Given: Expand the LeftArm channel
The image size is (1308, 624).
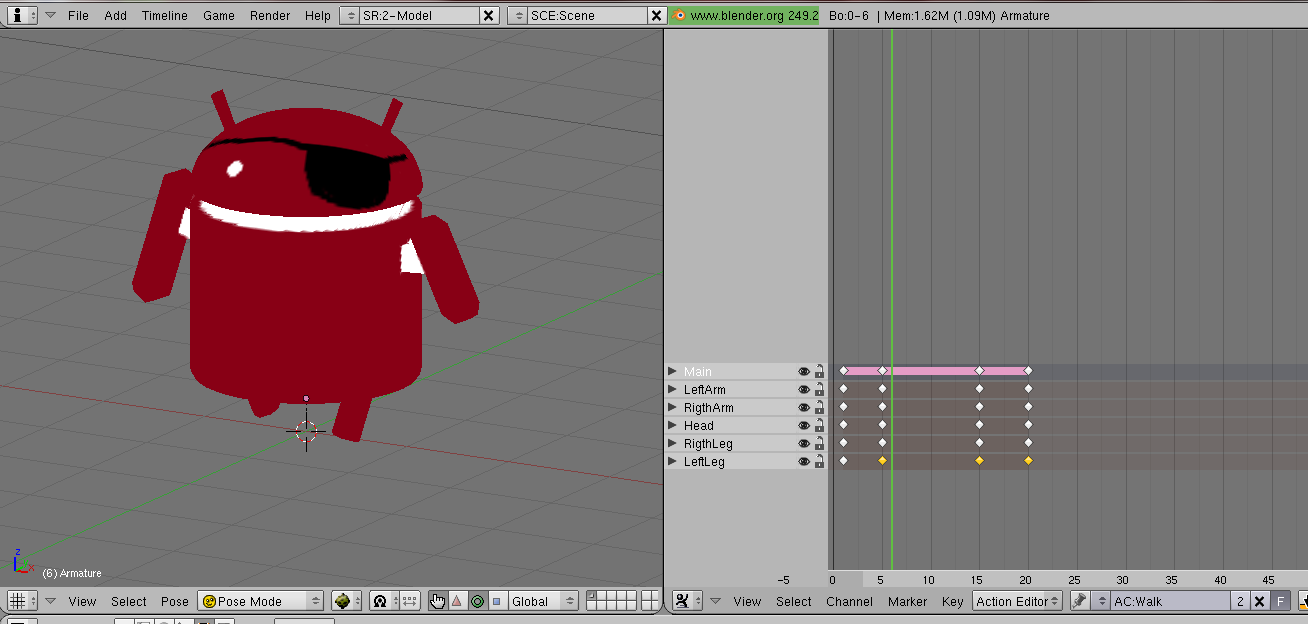Looking at the screenshot, I should (x=672, y=389).
